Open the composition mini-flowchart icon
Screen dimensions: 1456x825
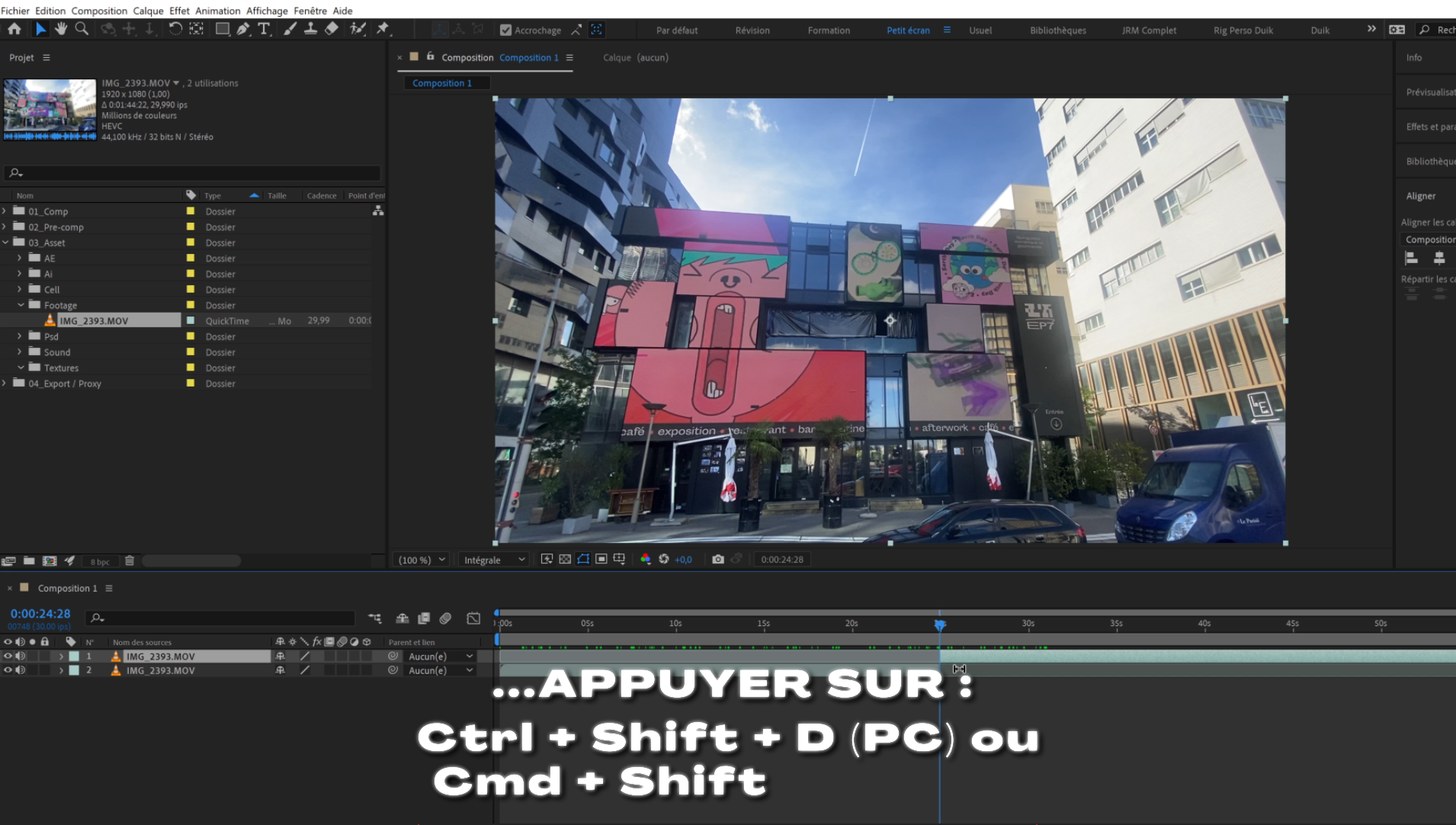click(x=375, y=618)
